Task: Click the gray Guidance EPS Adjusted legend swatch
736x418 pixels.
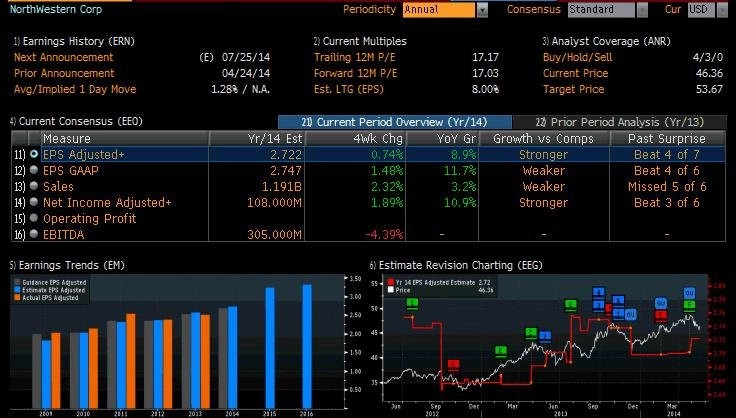Action: pyautogui.click(x=17, y=282)
